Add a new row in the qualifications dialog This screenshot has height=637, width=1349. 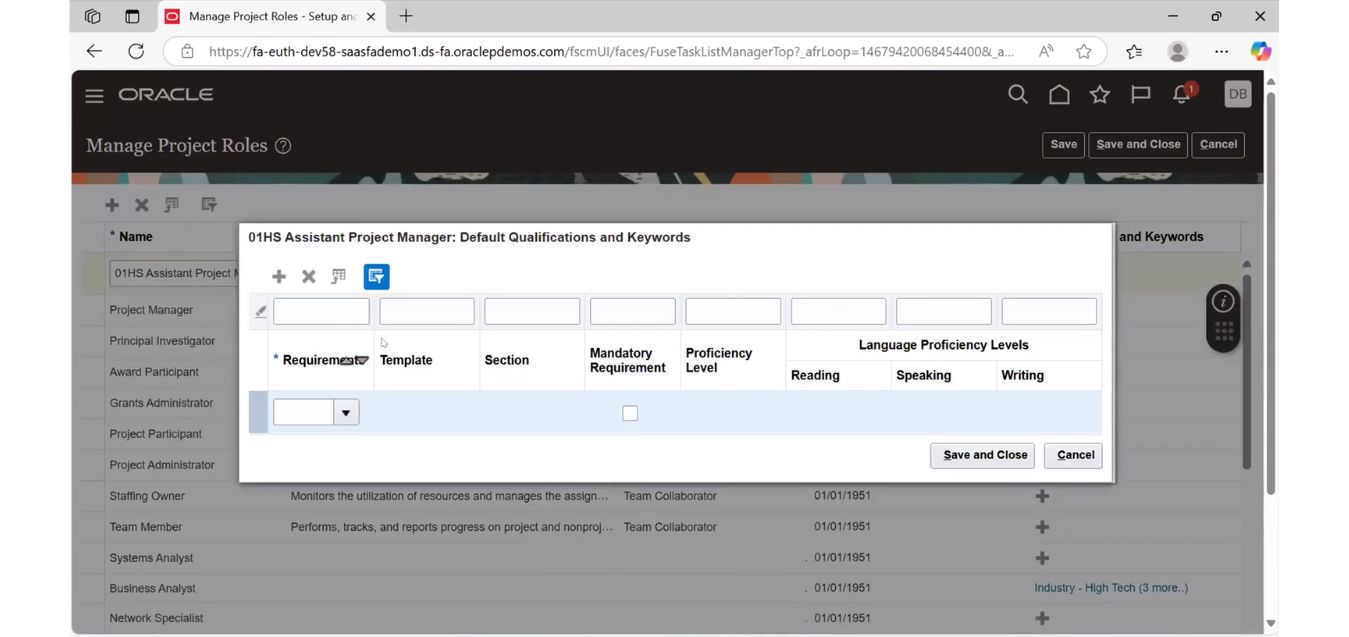point(279,276)
